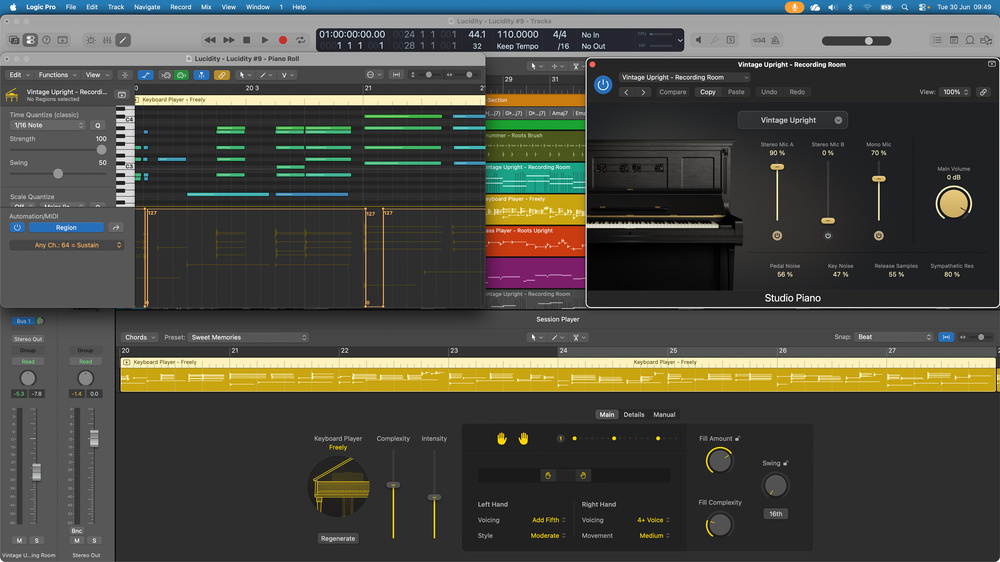
Task: Open Quick Help question mark icon
Action: pyautogui.click(x=47, y=40)
